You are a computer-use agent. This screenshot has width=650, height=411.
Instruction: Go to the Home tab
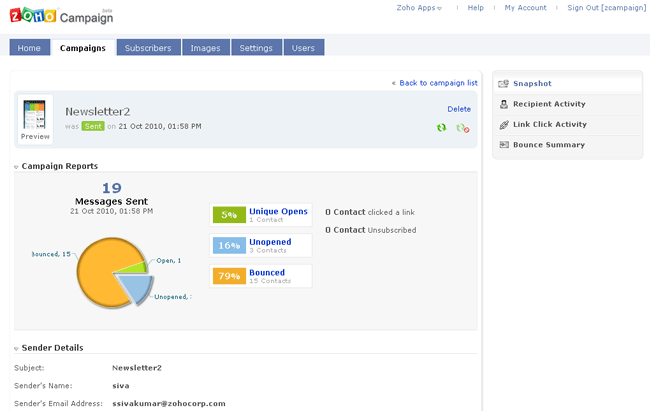pos(29,48)
